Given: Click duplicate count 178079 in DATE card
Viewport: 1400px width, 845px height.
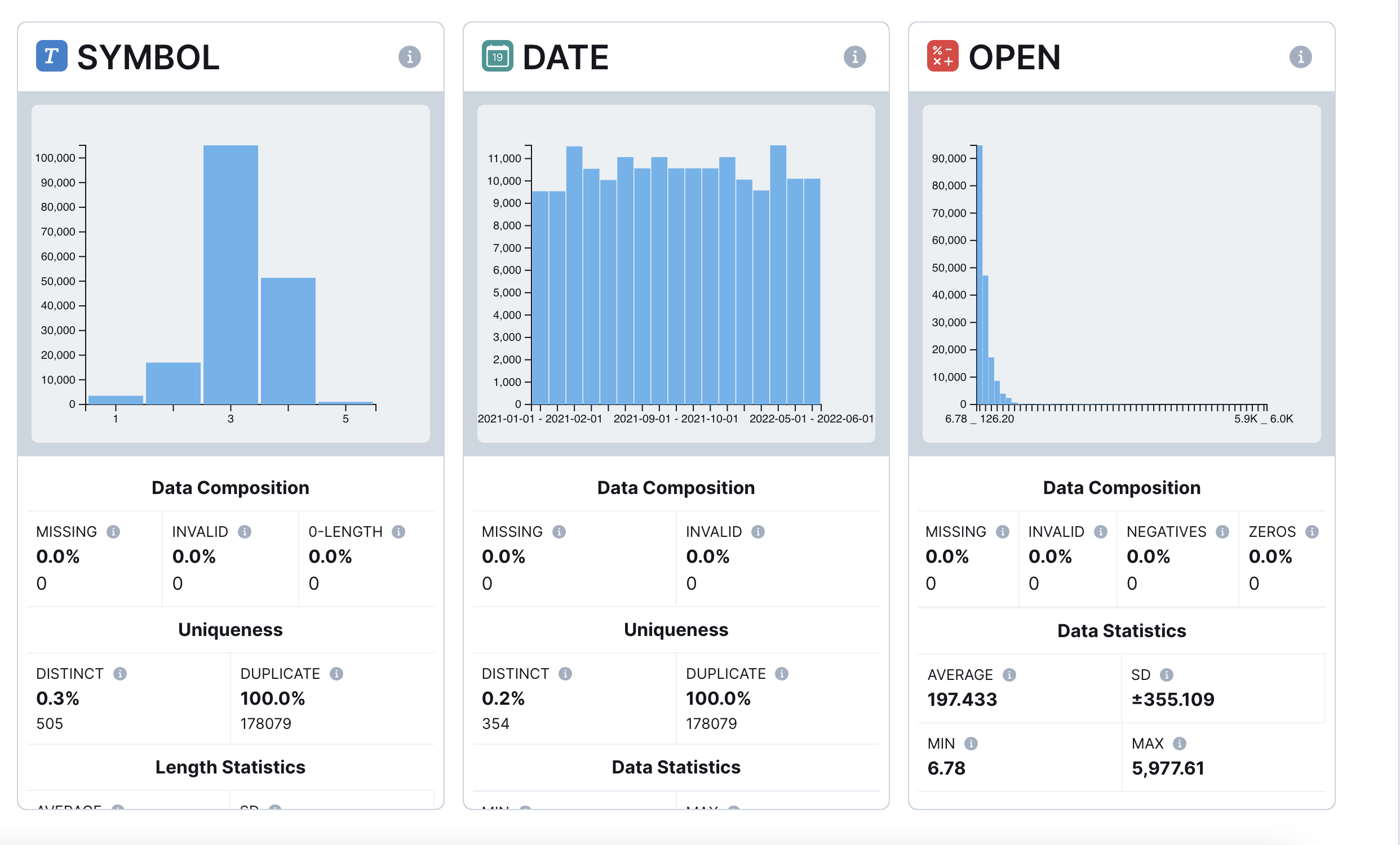Looking at the screenshot, I should (x=711, y=723).
